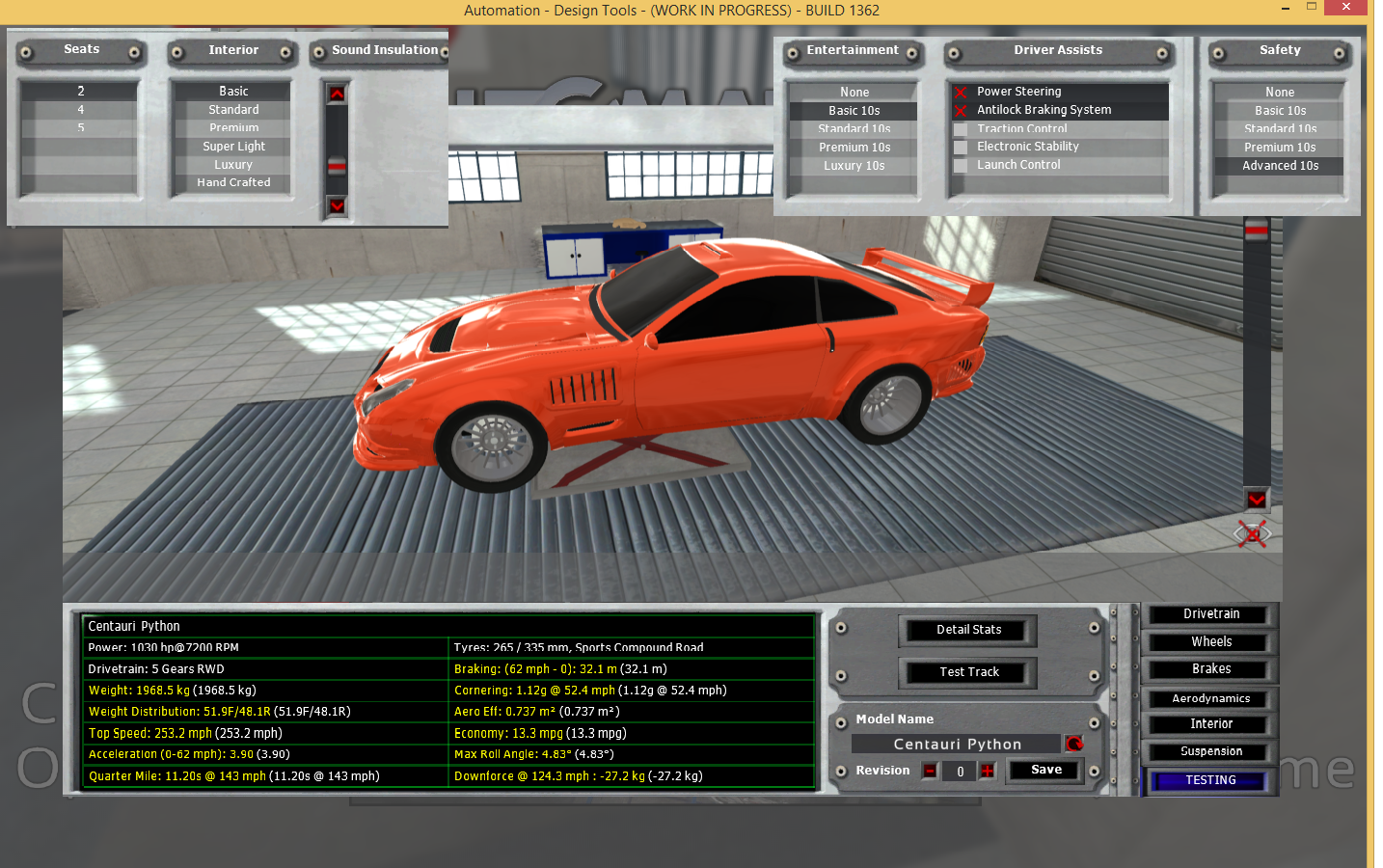Select Hand Crafted in Interior list
1383x868 pixels.
(233, 182)
